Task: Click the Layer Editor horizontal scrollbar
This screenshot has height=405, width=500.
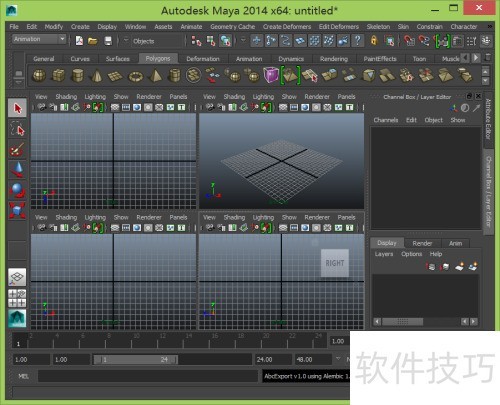Action: (x=403, y=322)
